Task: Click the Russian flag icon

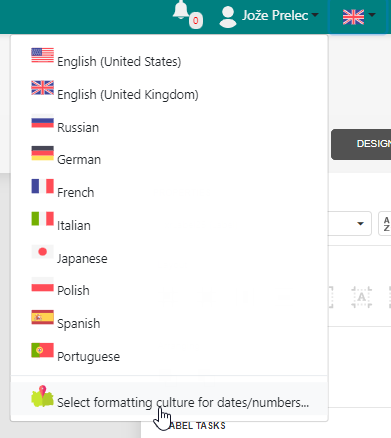Action: pos(42,121)
